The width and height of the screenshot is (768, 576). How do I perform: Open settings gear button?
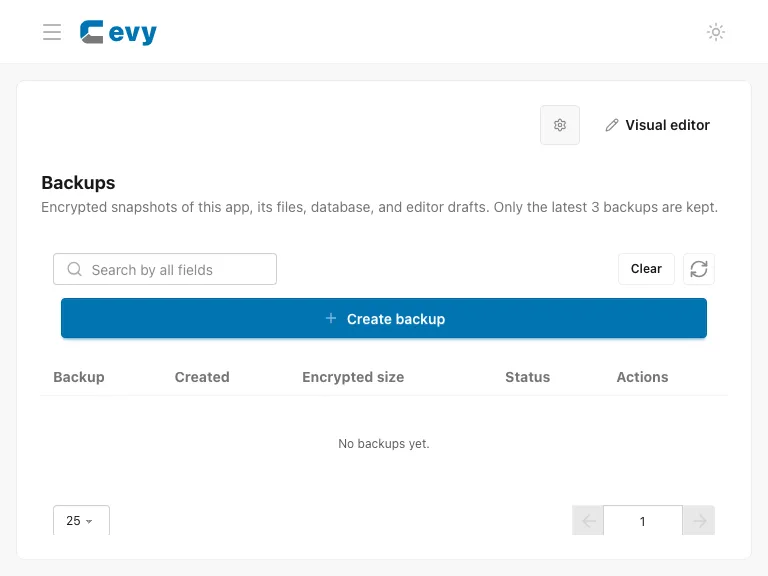pyautogui.click(x=560, y=125)
